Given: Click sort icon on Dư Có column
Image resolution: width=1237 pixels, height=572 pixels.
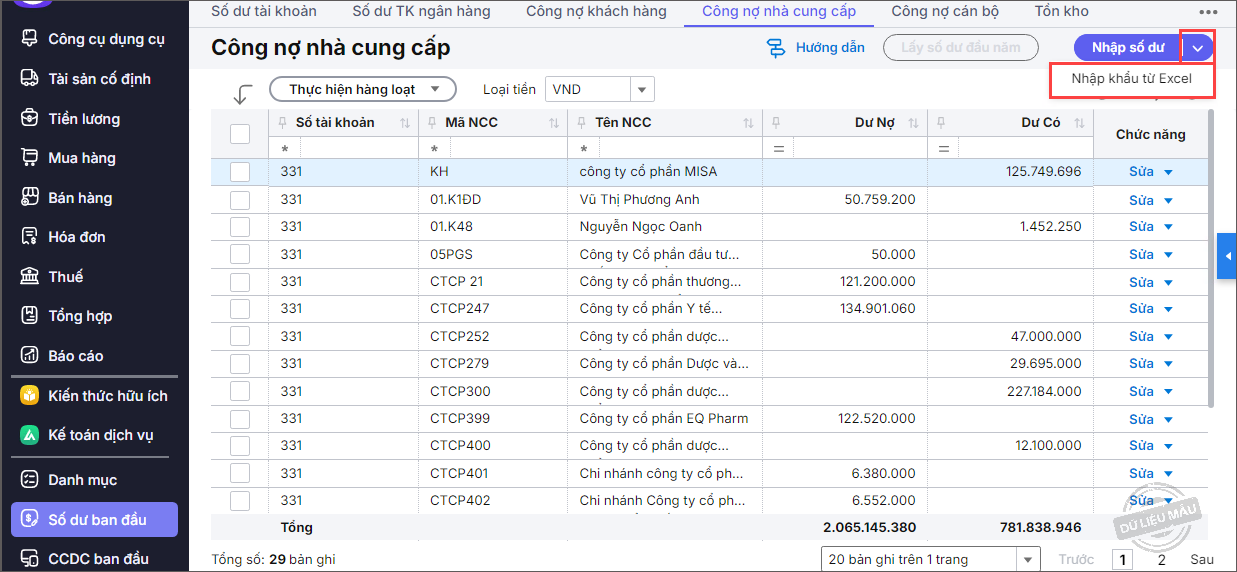Looking at the screenshot, I should coord(1079,123).
